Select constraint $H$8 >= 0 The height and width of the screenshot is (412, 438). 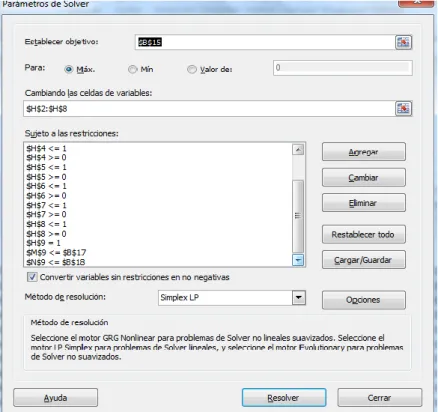46,234
